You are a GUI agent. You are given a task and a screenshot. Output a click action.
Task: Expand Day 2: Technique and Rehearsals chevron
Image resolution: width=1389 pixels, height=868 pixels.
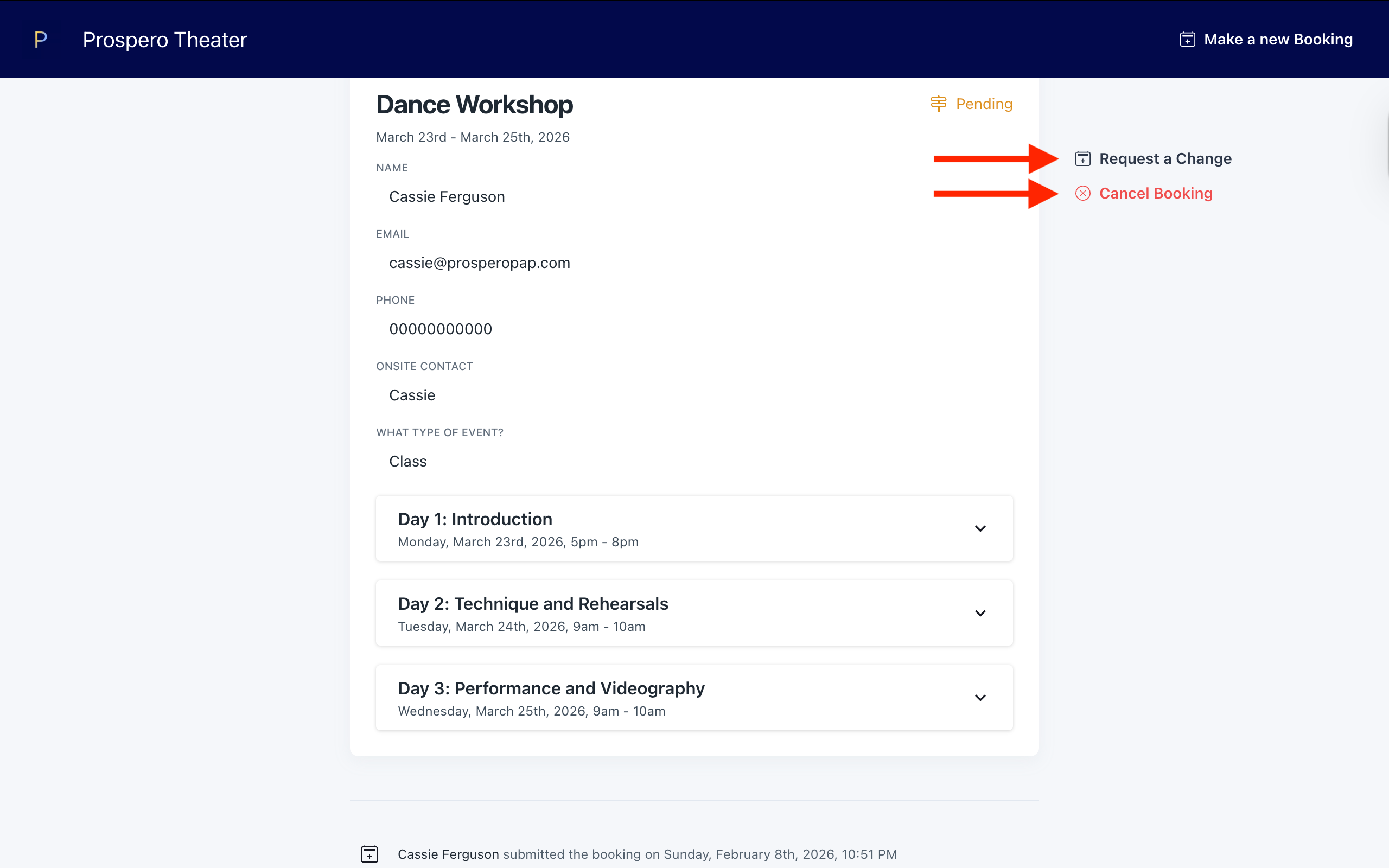(x=980, y=613)
